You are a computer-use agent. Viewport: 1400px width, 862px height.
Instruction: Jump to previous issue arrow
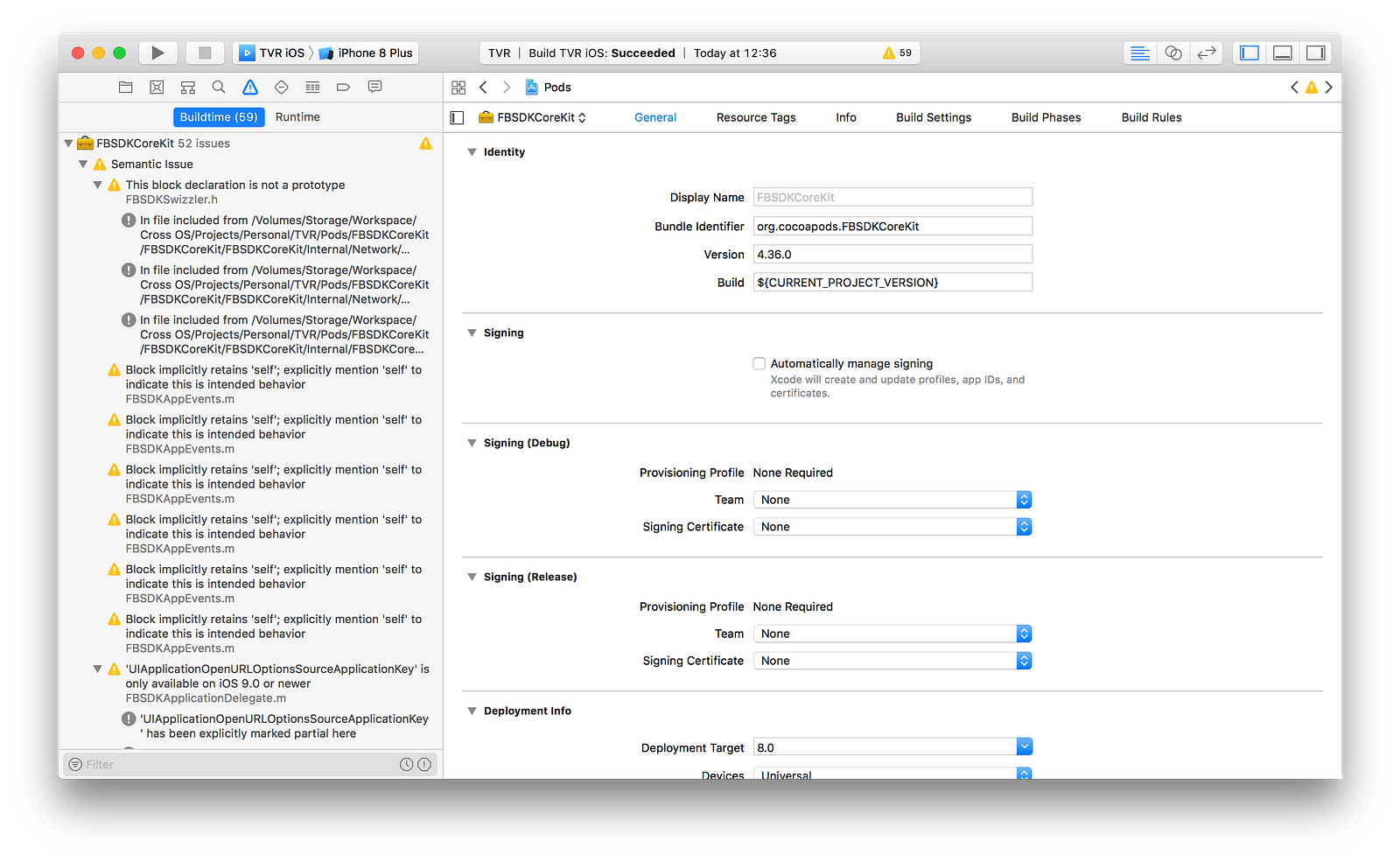(1294, 87)
